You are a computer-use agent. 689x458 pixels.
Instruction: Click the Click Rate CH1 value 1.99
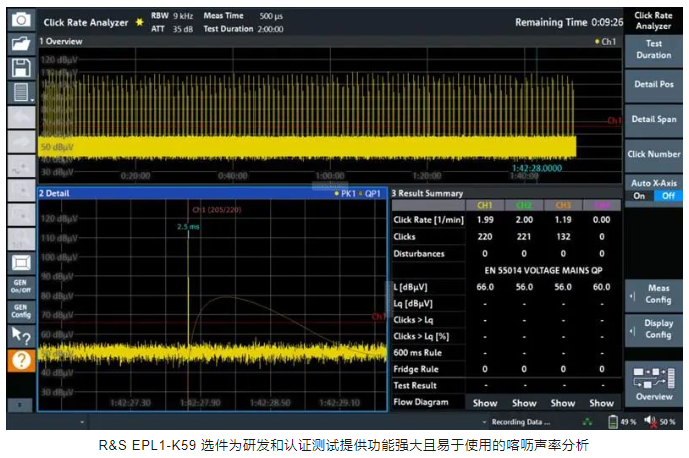coord(485,220)
